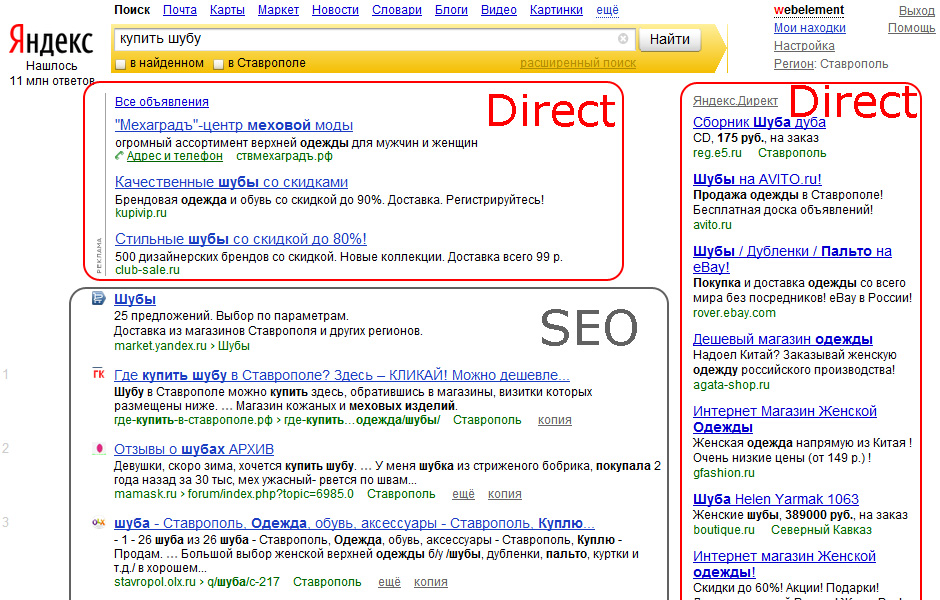Open копия link for olx result
This screenshot has width=940, height=600.
pos(430,582)
